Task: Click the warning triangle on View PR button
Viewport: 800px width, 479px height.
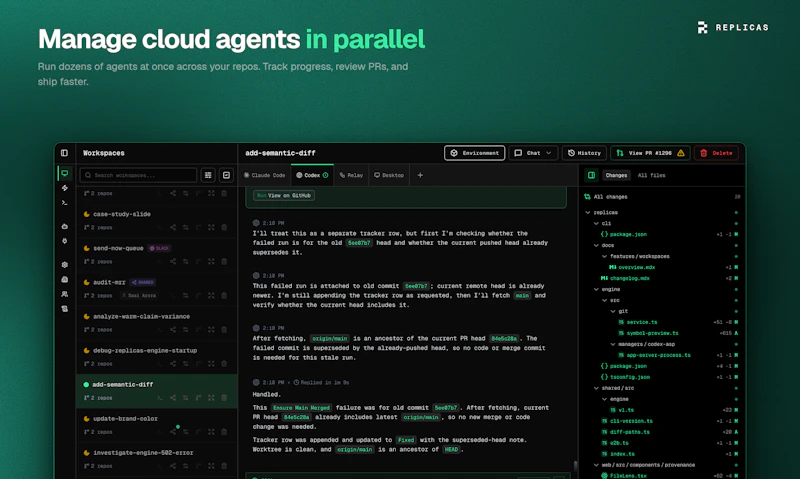Action: (681, 153)
